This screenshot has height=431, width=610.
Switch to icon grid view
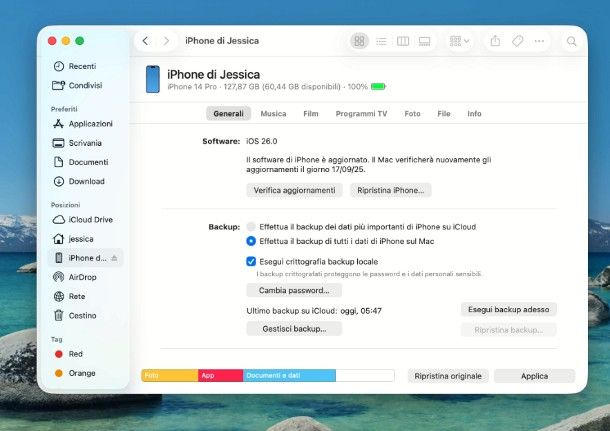coord(359,41)
